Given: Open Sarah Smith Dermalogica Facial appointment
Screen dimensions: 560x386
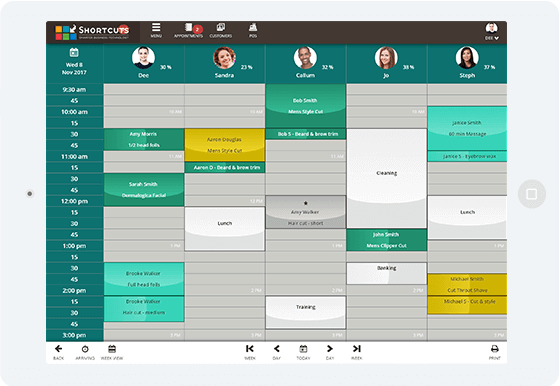Looking at the screenshot, I should pos(144,190).
